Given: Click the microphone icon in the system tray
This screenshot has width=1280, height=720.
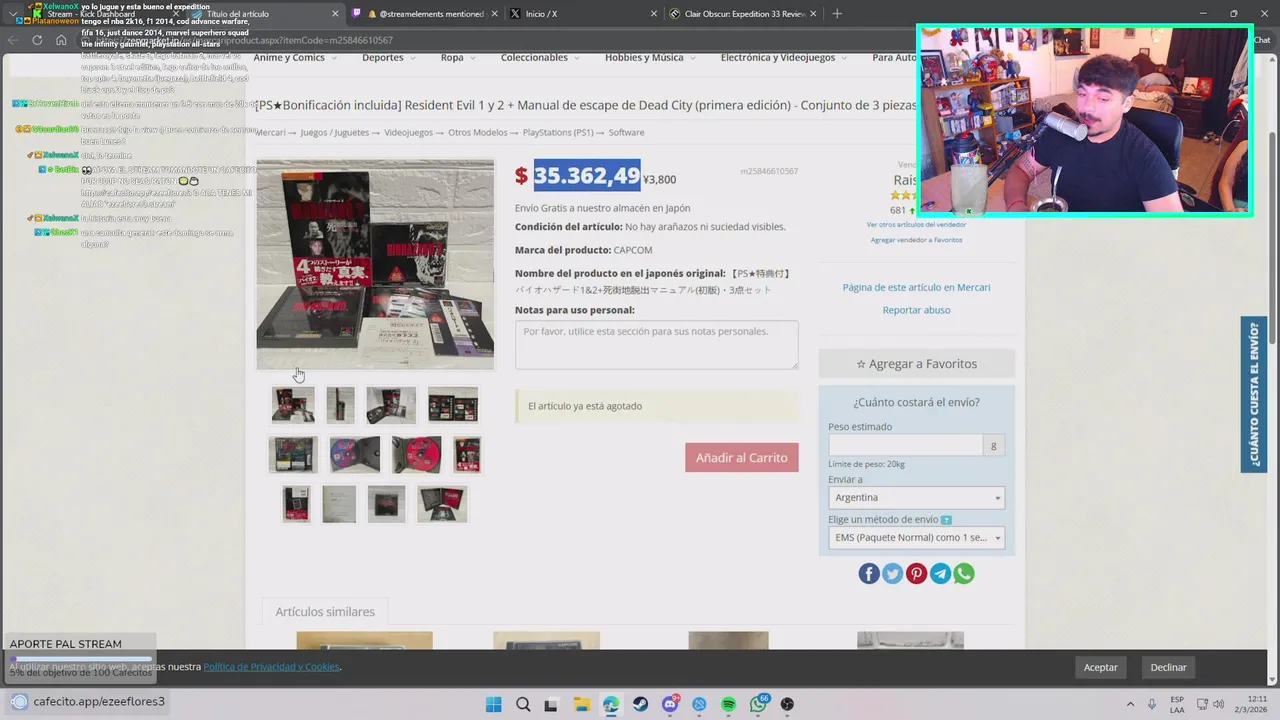Looking at the screenshot, I should (1152, 704).
